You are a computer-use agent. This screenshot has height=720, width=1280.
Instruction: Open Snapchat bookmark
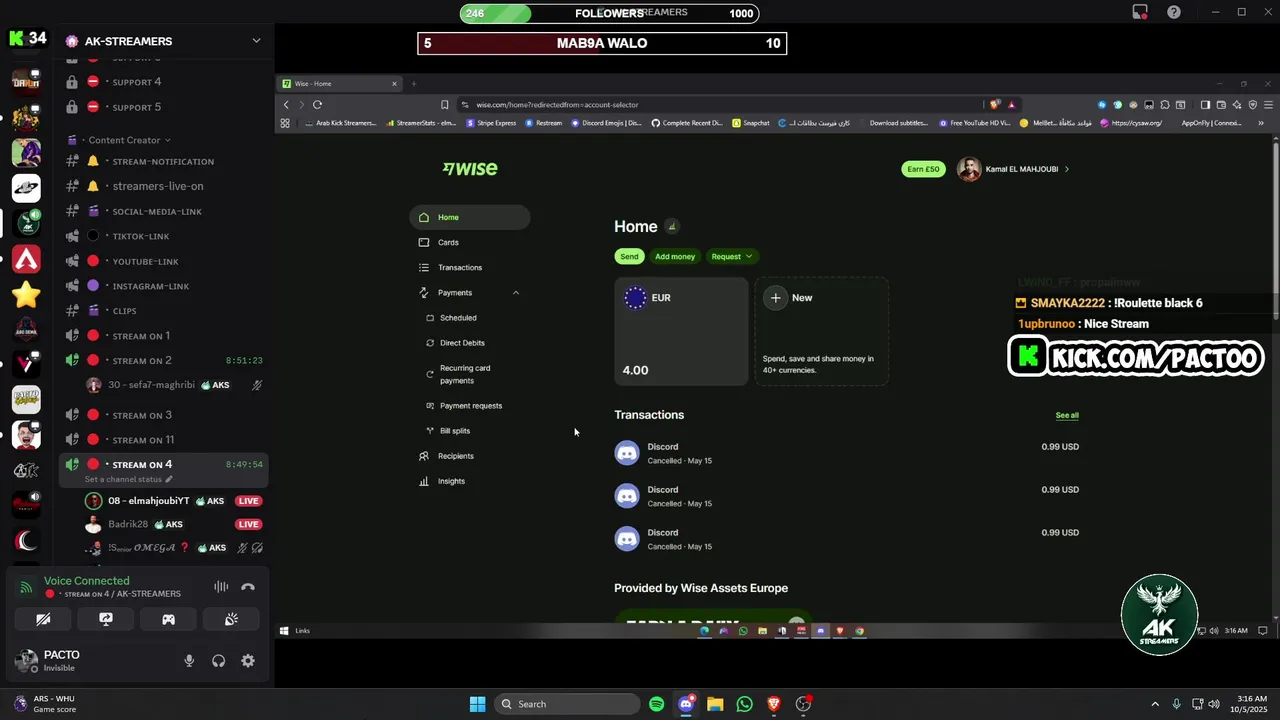pyautogui.click(x=751, y=123)
